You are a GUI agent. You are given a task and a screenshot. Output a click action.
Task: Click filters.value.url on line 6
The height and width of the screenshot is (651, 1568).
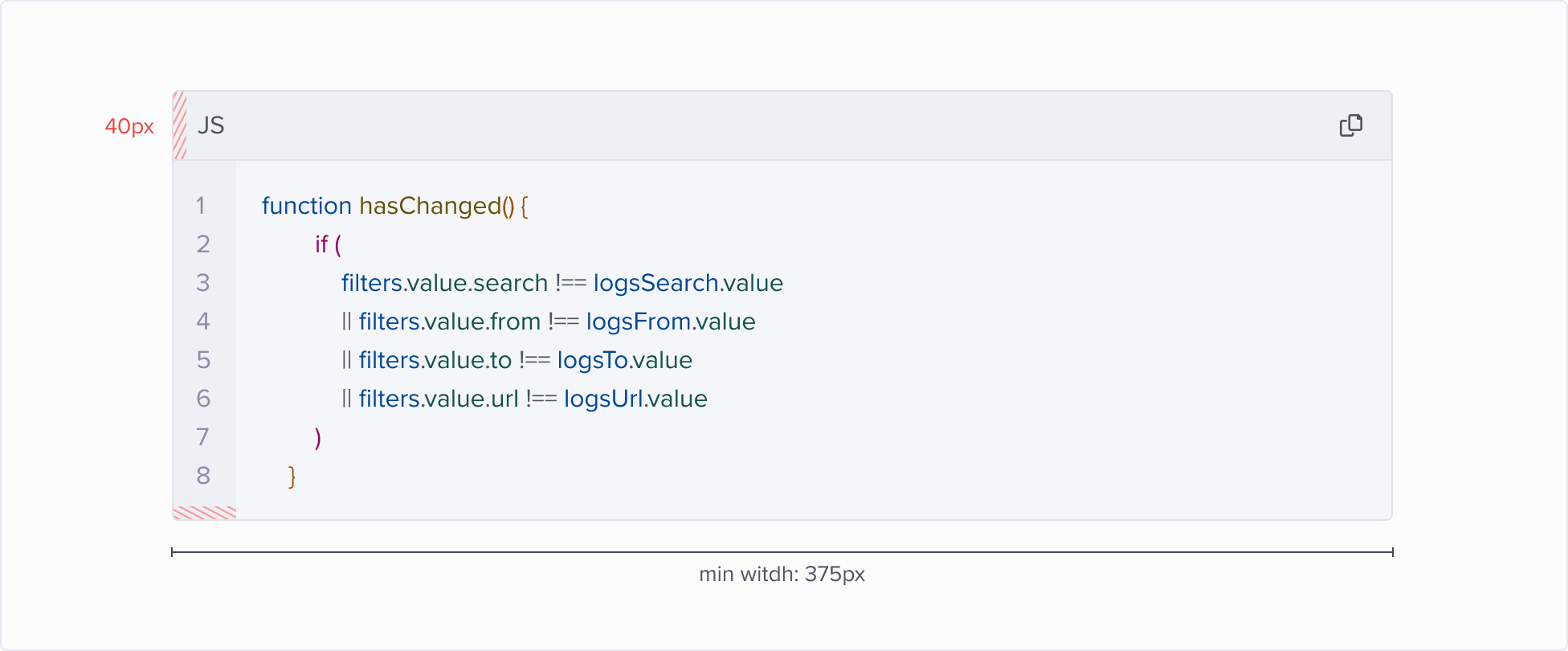(439, 399)
